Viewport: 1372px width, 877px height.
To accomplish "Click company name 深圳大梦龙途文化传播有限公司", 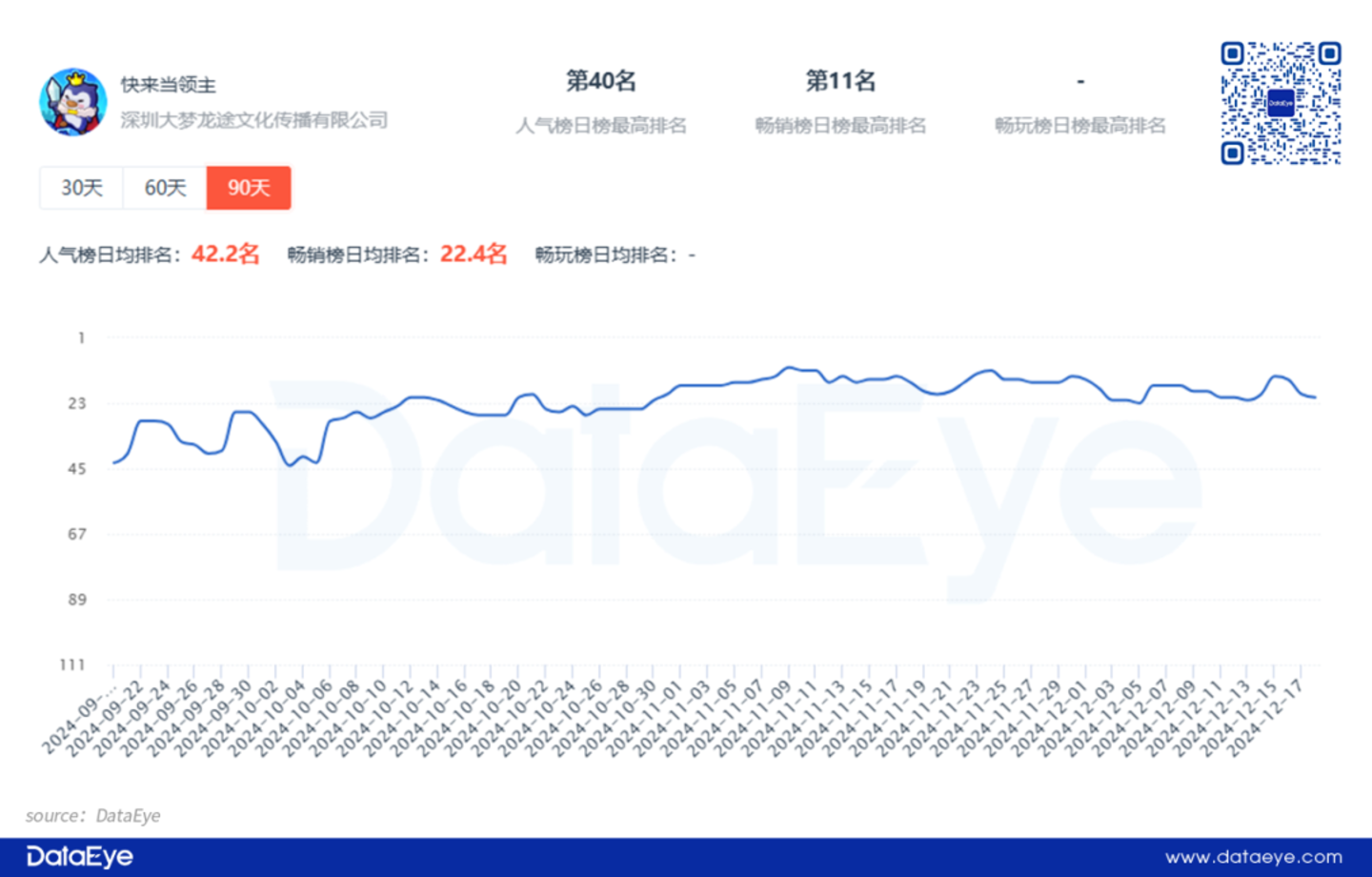I will click(x=253, y=120).
